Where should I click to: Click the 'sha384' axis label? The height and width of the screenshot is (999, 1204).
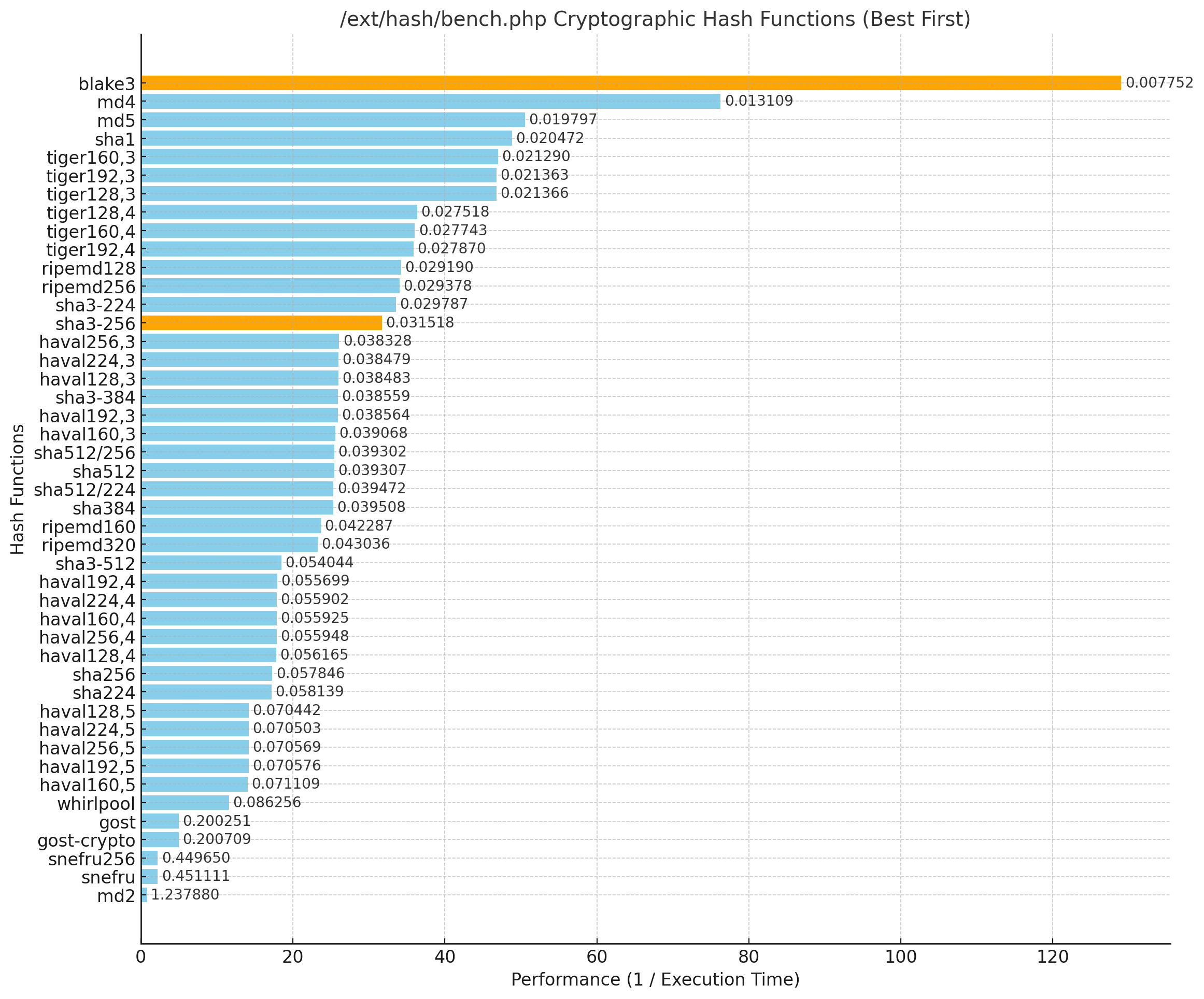click(104, 508)
